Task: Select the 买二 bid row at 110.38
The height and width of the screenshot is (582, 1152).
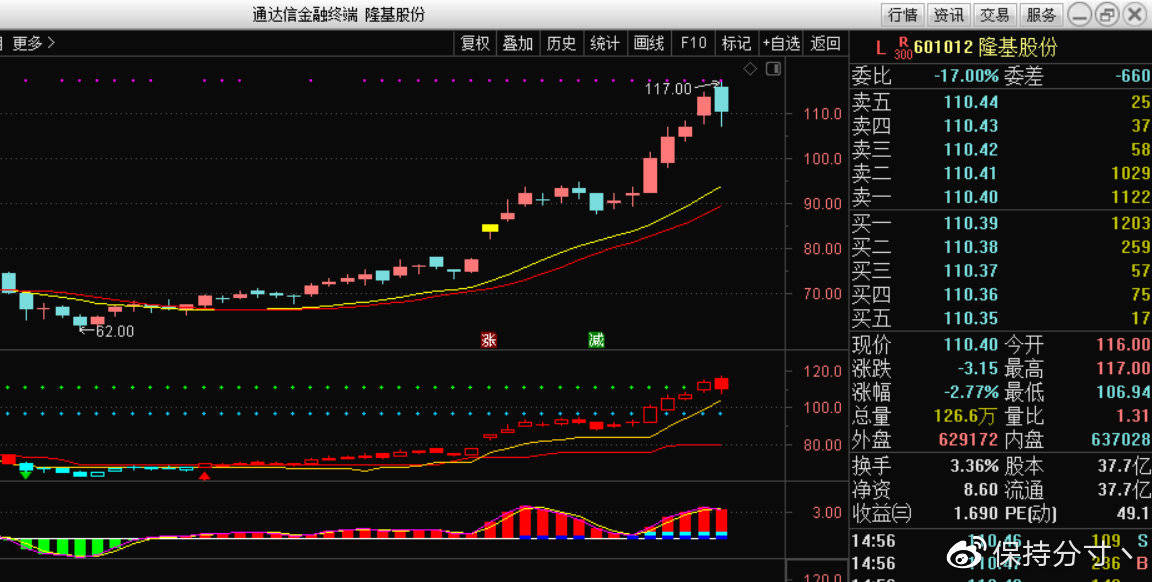Action: click(1001, 247)
